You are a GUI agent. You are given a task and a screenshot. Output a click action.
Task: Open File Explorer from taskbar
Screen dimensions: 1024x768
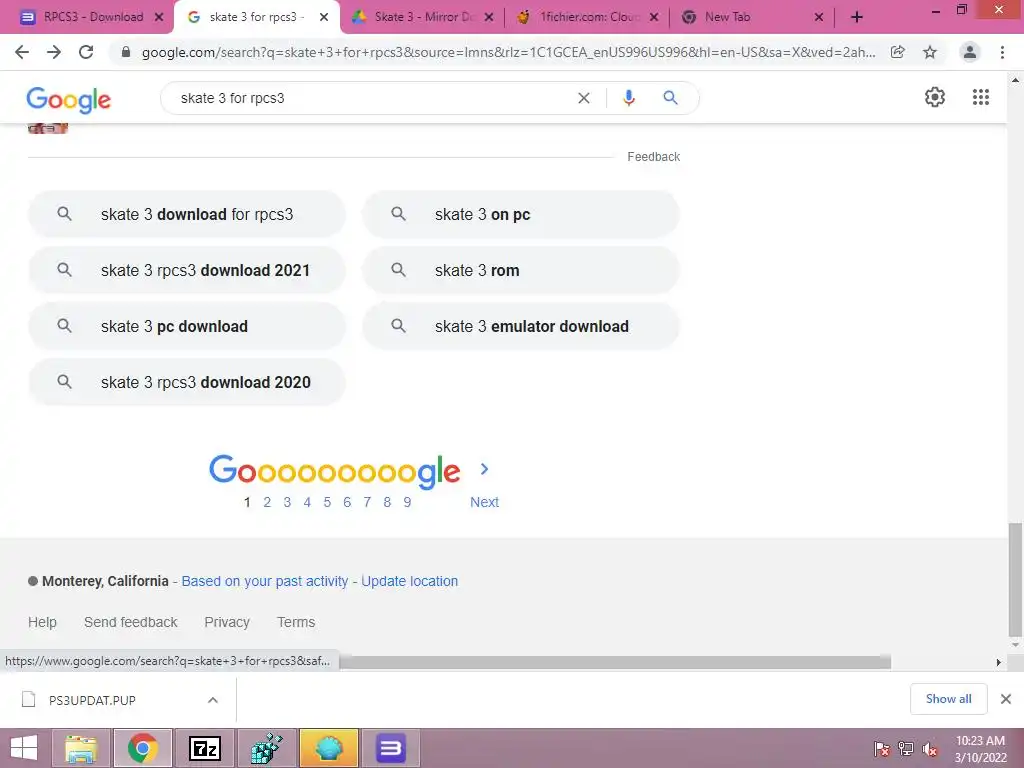[x=80, y=748]
